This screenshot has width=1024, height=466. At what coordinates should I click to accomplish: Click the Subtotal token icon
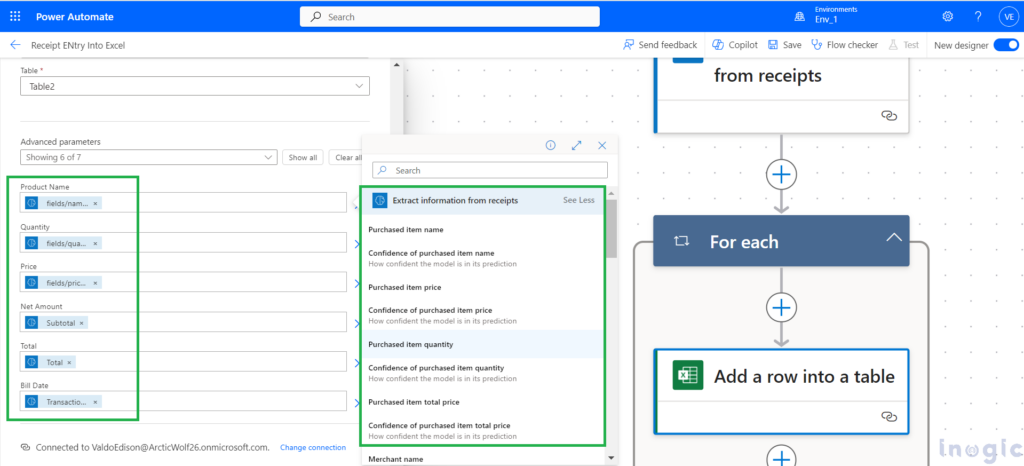pos(32,322)
